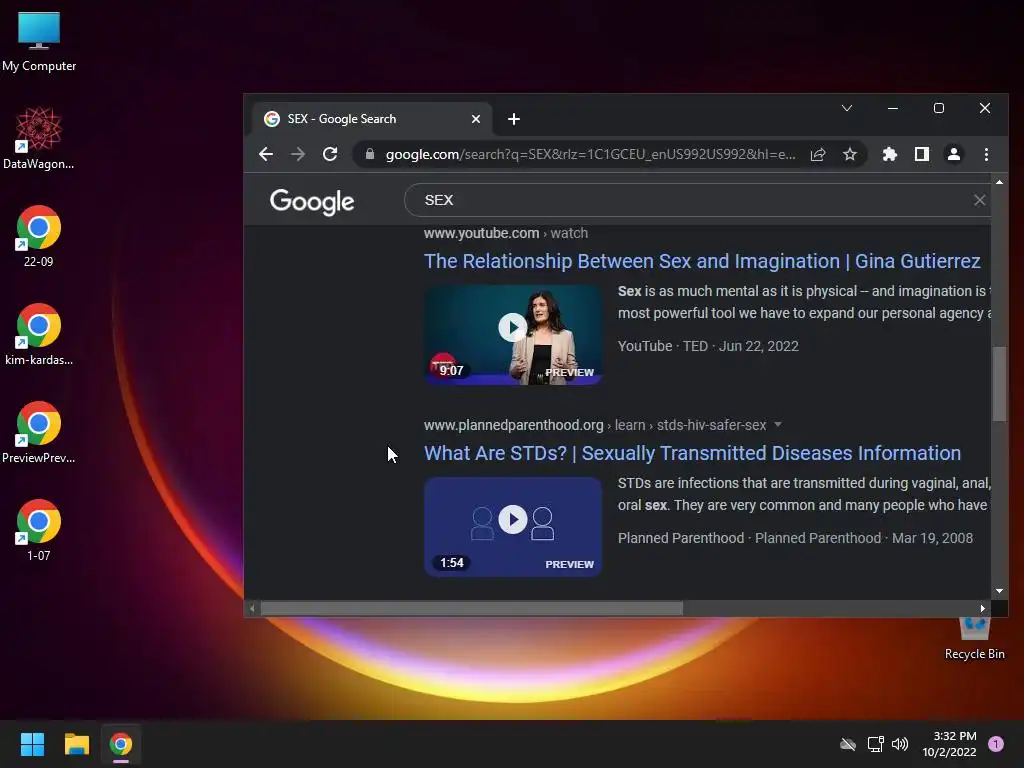Open the PreviewPrev Chrome shortcut
Image resolution: width=1024 pixels, height=768 pixels.
(39, 432)
